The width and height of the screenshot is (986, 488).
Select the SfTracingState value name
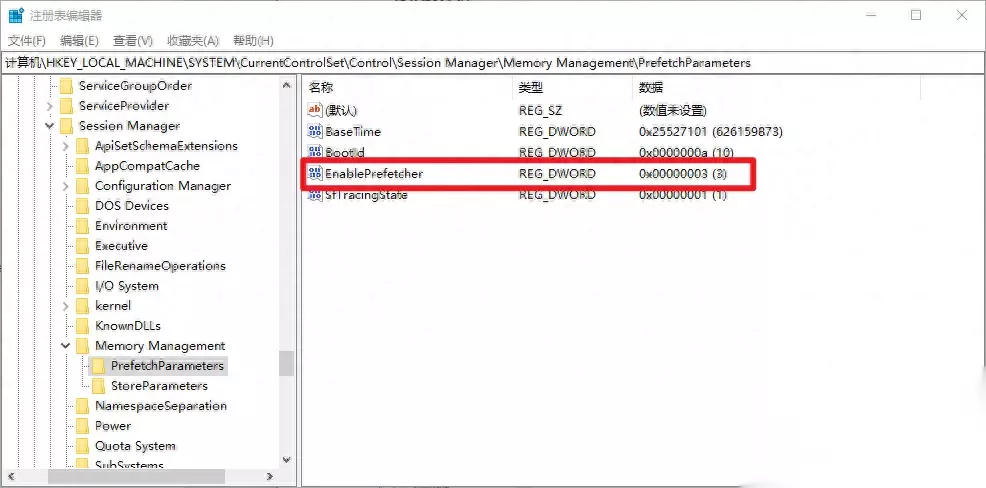click(x=366, y=195)
